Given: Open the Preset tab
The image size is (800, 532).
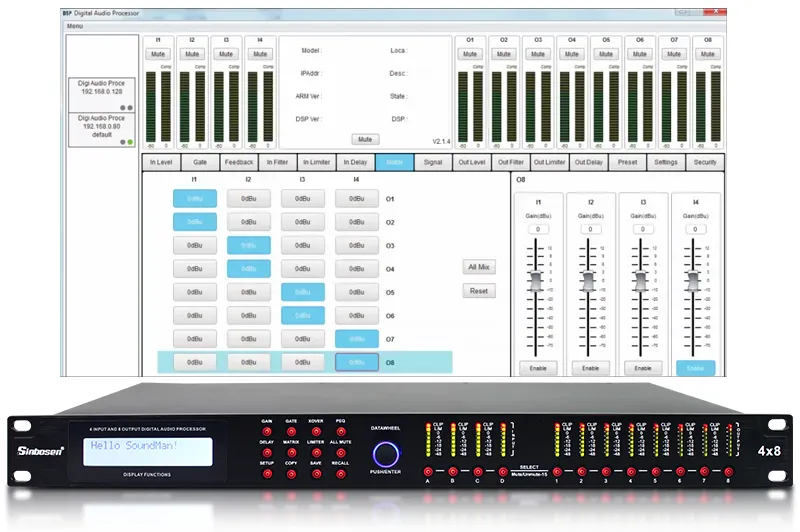Looking at the screenshot, I should coord(627,162).
